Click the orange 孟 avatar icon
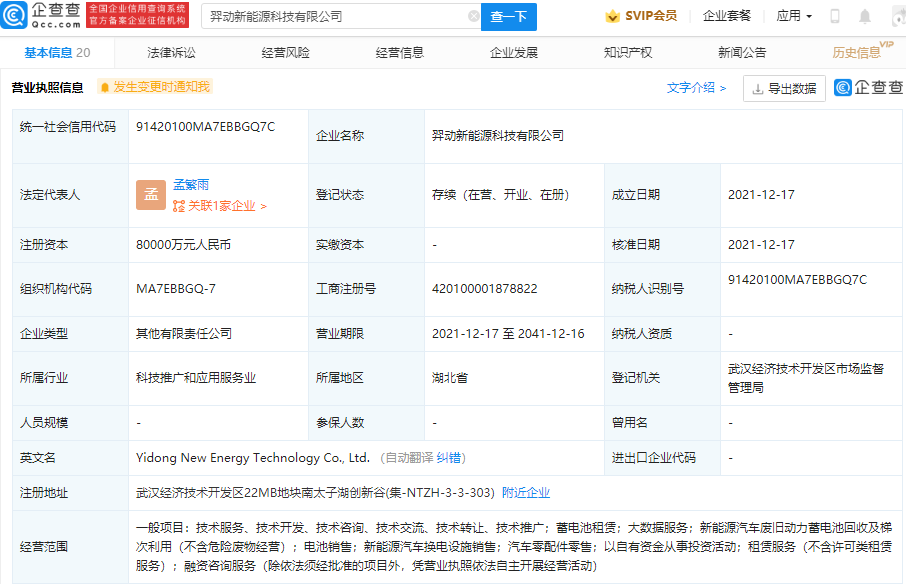906x584 pixels. [x=151, y=195]
